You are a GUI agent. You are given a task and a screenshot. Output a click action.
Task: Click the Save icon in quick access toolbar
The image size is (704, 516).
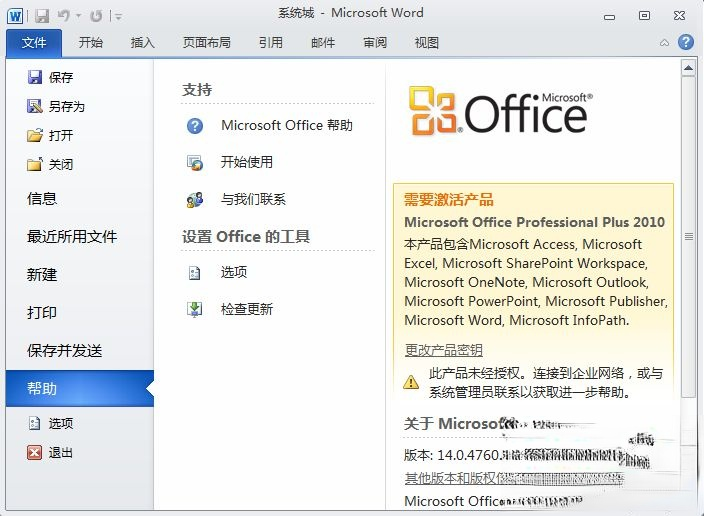42,15
